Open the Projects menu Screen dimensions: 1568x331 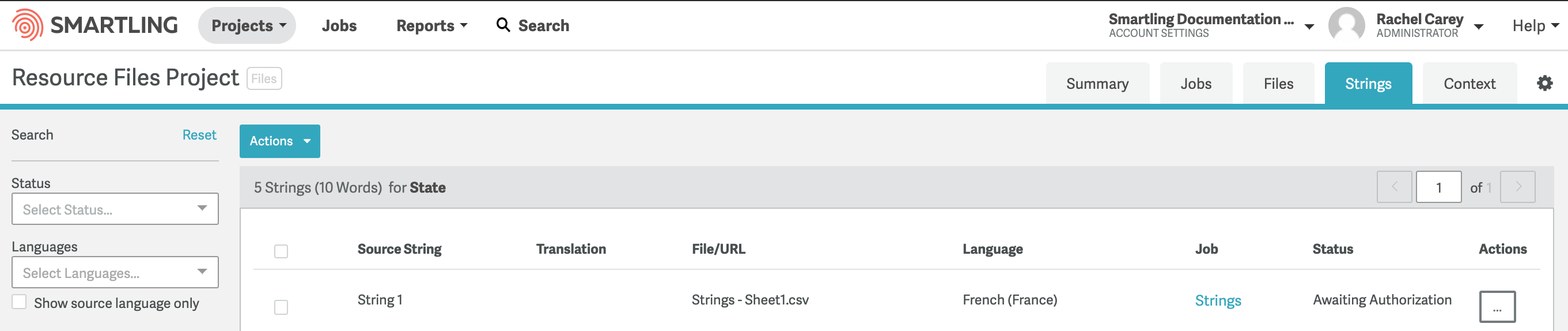click(x=247, y=25)
